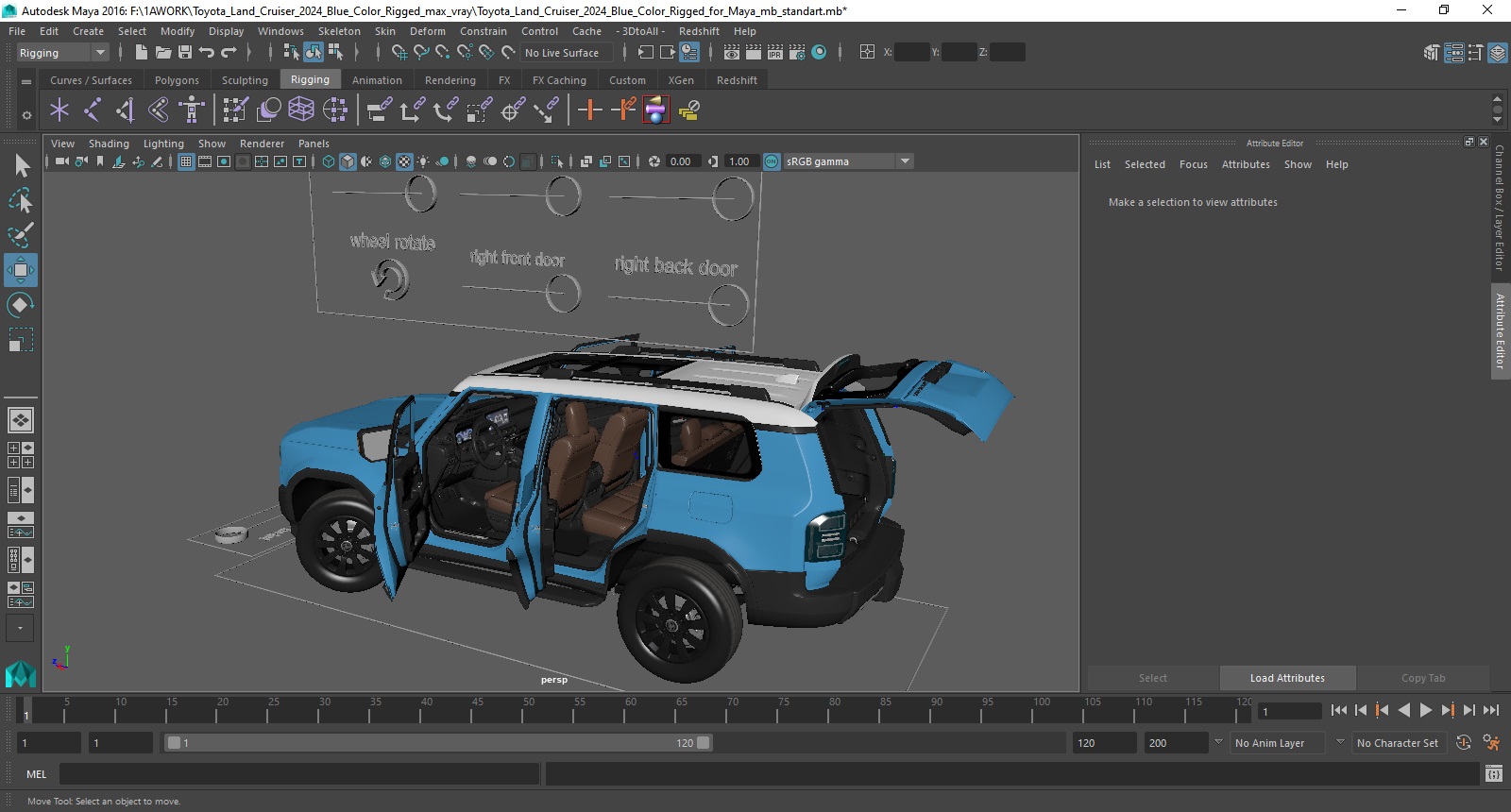Image resolution: width=1511 pixels, height=812 pixels.
Task: Click the Select by Object Type icon
Action: [x=314, y=53]
